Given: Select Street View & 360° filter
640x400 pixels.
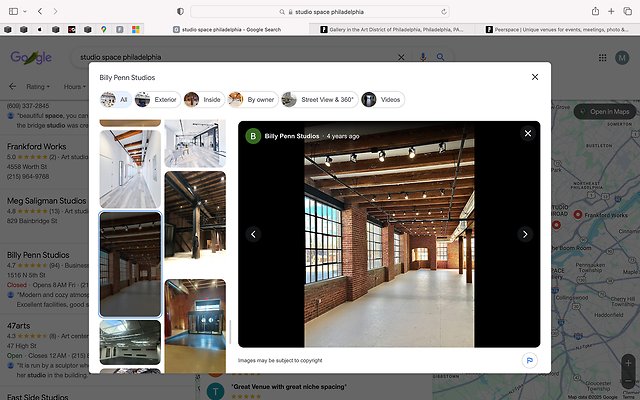Looking at the screenshot, I should tap(318, 99).
